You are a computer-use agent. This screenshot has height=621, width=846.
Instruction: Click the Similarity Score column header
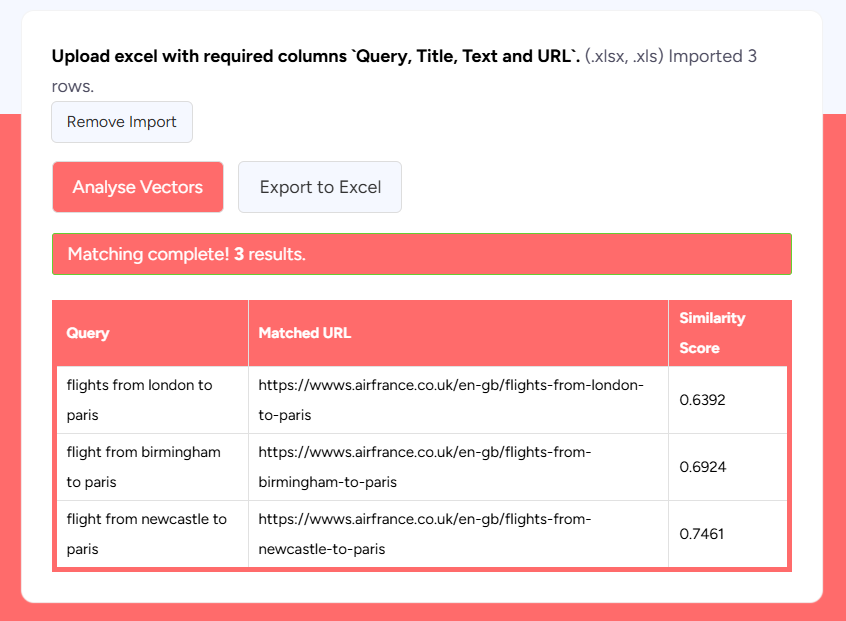(712, 333)
